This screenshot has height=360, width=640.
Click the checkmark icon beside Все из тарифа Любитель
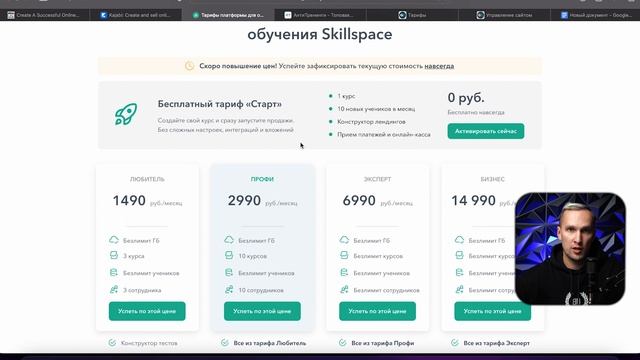coord(225,343)
